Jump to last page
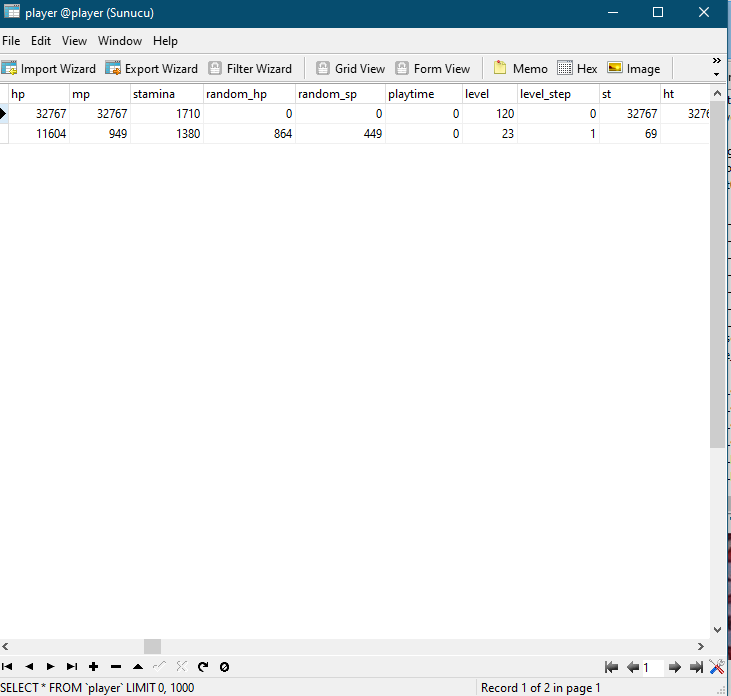 696,667
